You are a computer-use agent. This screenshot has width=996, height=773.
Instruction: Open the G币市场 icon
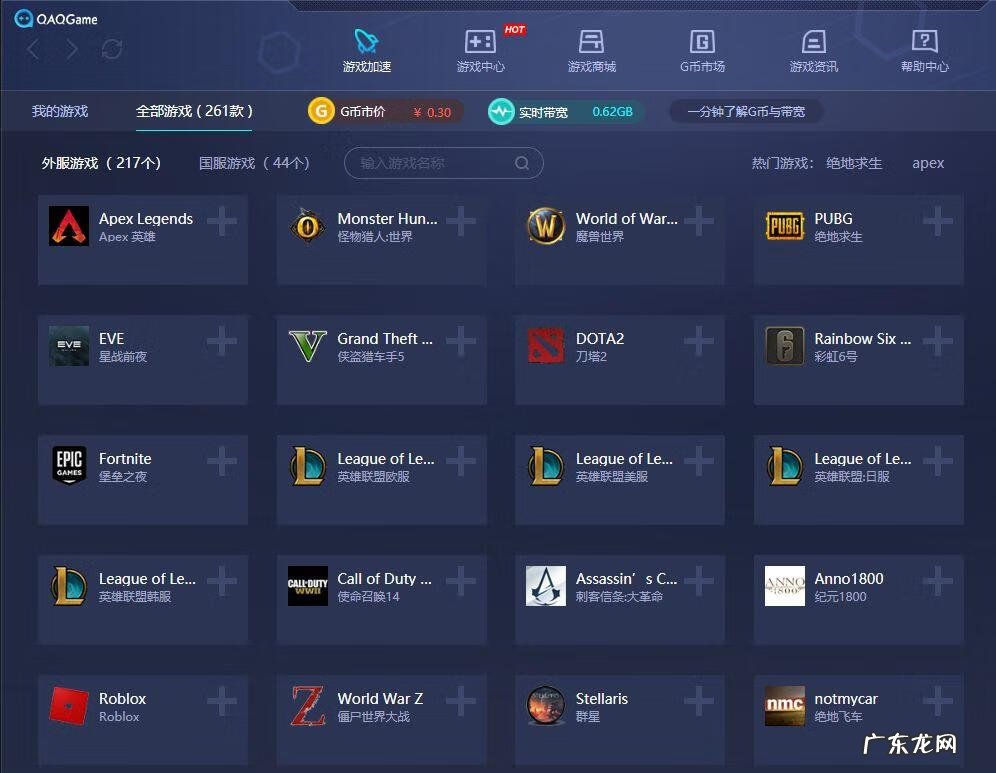pyautogui.click(x=702, y=42)
